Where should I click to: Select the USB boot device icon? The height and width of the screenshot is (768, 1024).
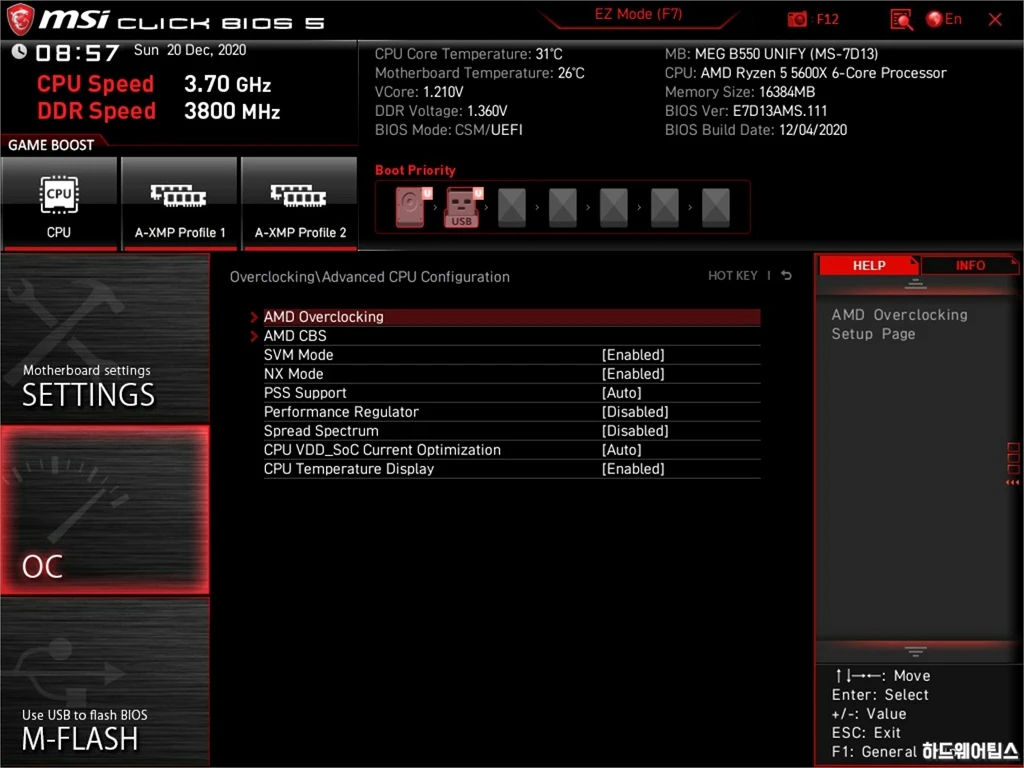[x=463, y=207]
